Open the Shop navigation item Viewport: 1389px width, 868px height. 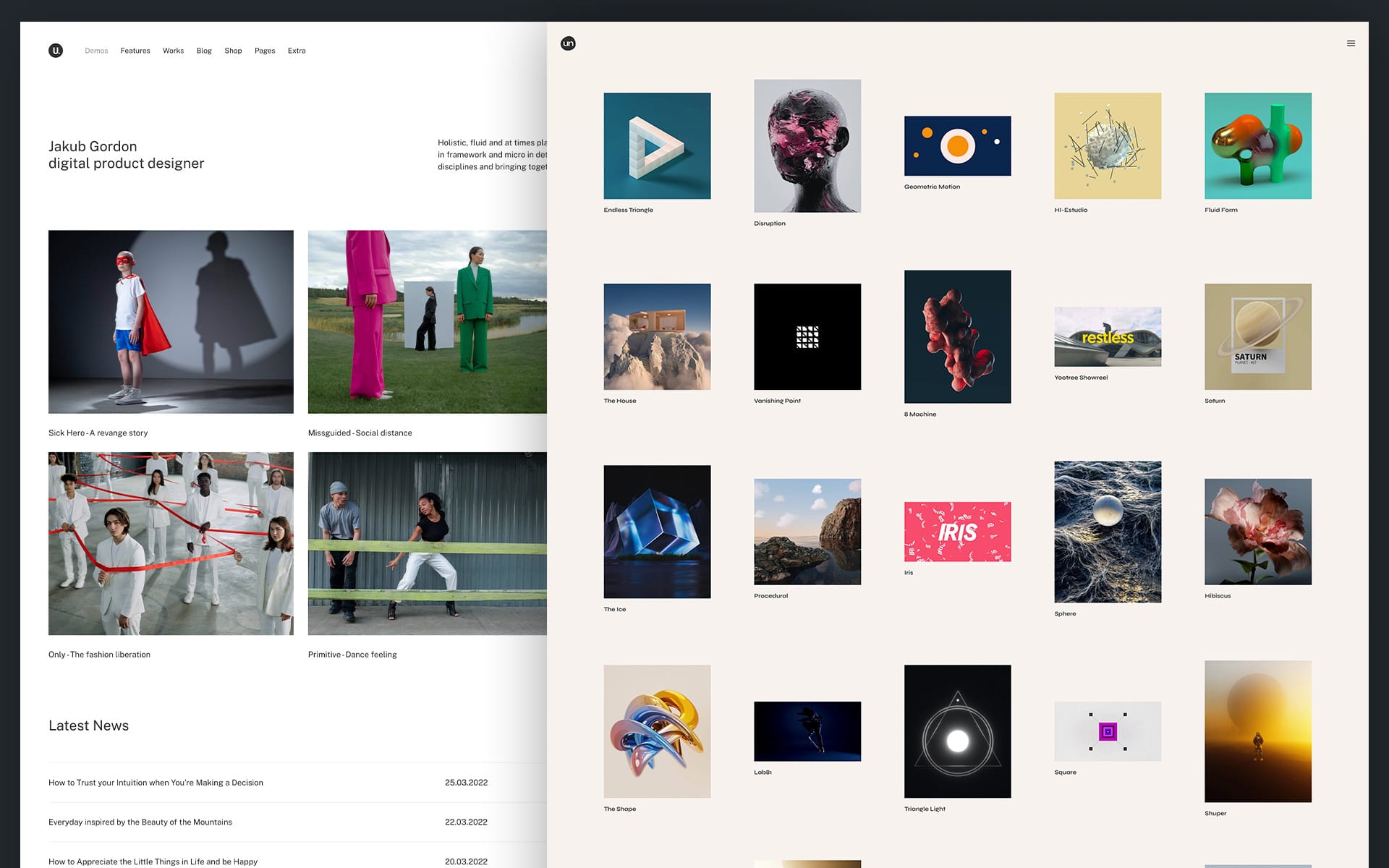233,51
